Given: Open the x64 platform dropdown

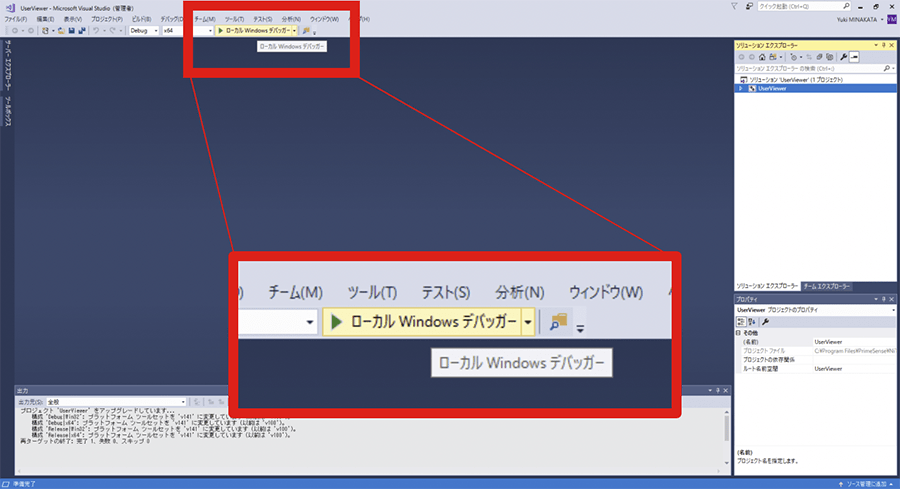Looking at the screenshot, I should click(x=187, y=30).
